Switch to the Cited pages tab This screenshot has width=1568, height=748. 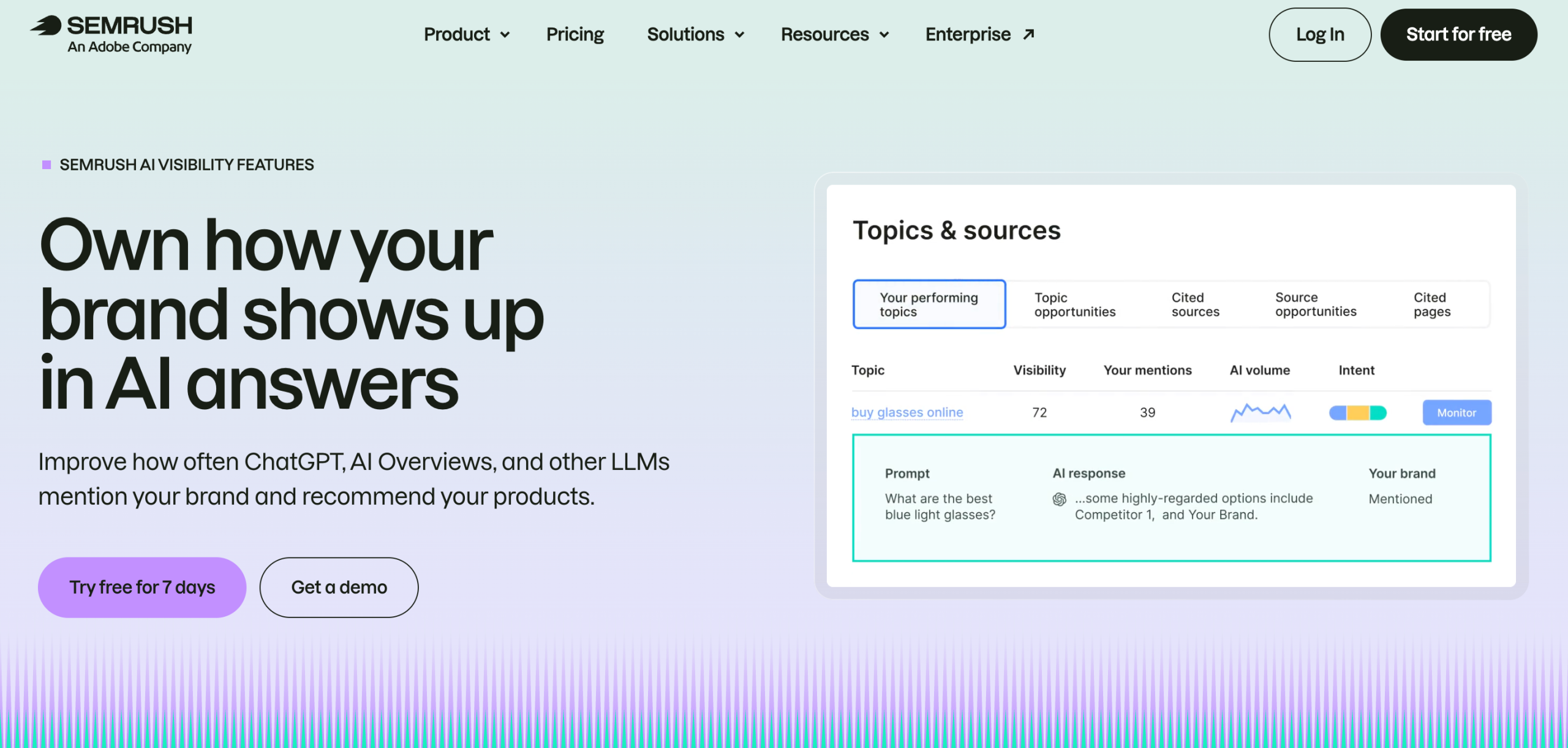point(1432,304)
